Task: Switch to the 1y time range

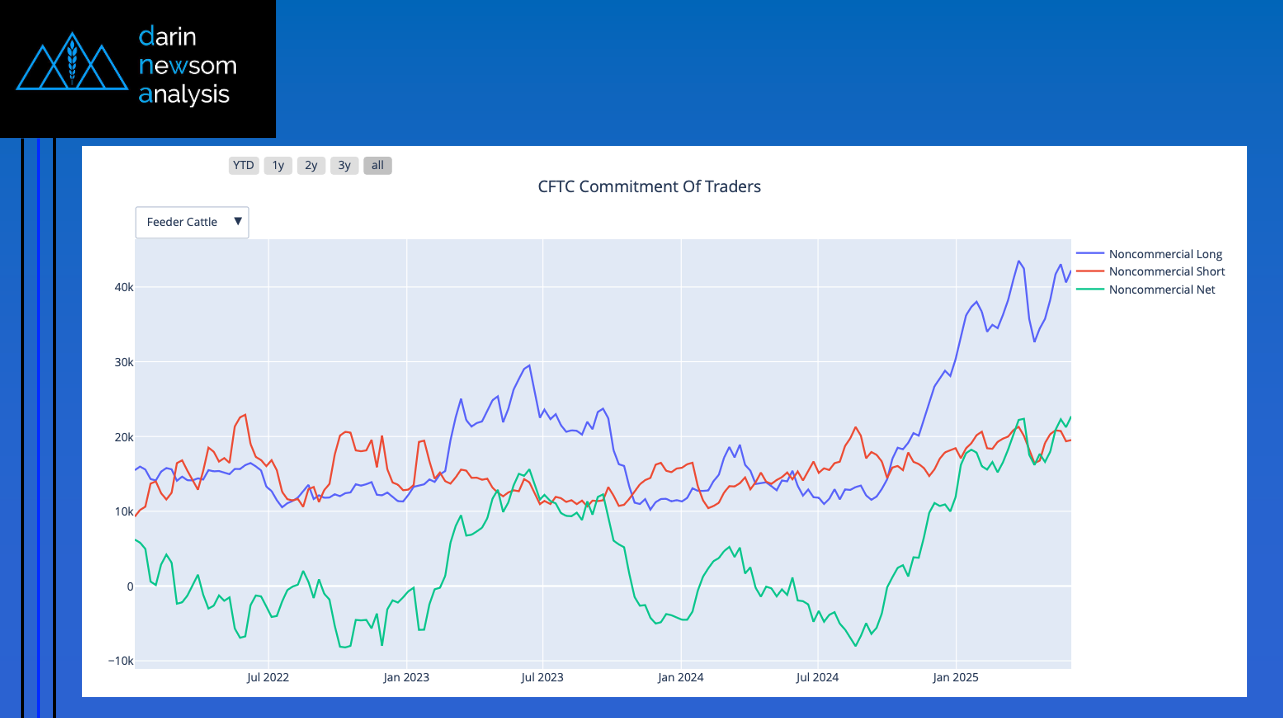Action: (278, 166)
